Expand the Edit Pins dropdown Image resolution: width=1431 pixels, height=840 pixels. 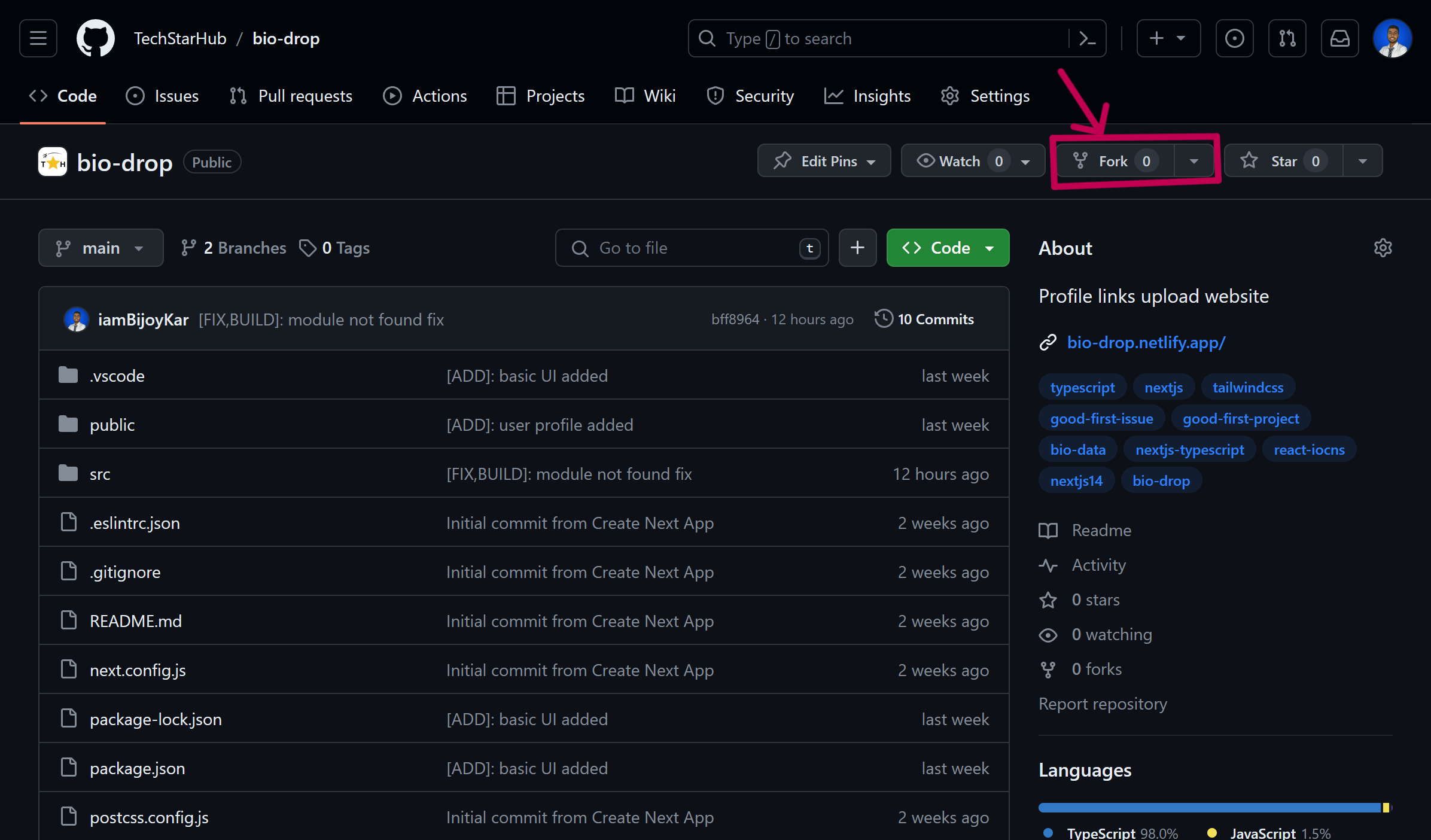pos(824,161)
